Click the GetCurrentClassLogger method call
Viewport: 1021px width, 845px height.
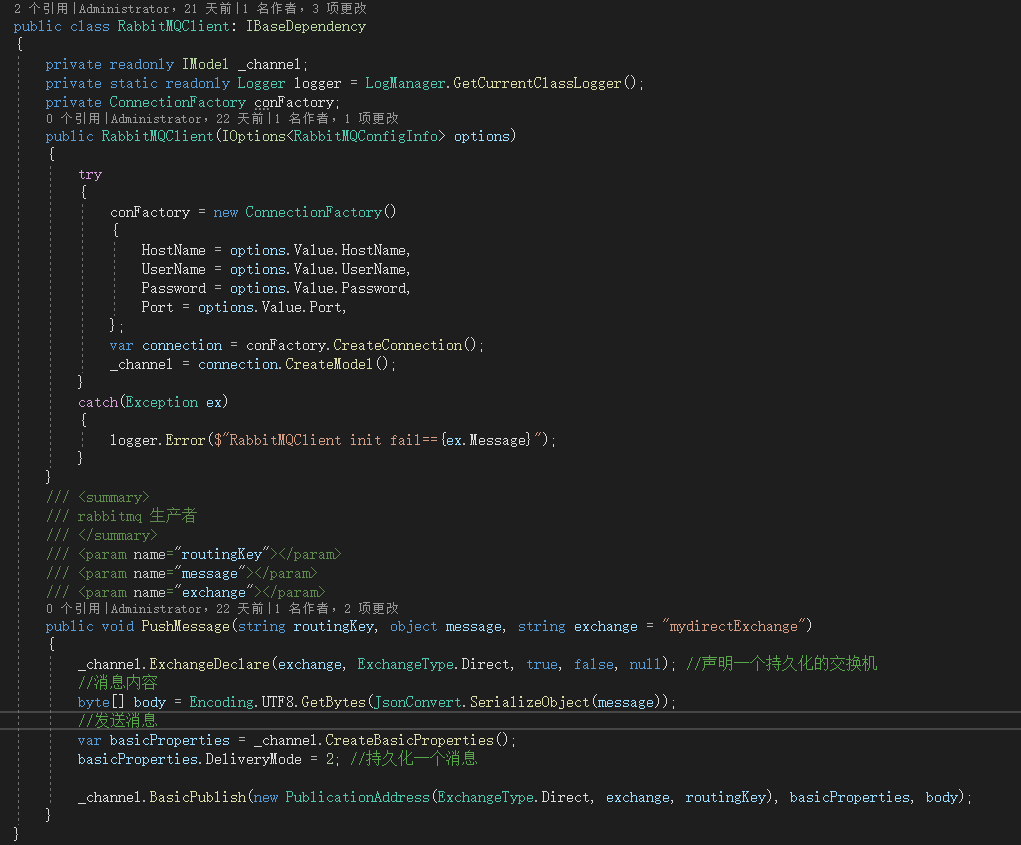[x=537, y=83]
